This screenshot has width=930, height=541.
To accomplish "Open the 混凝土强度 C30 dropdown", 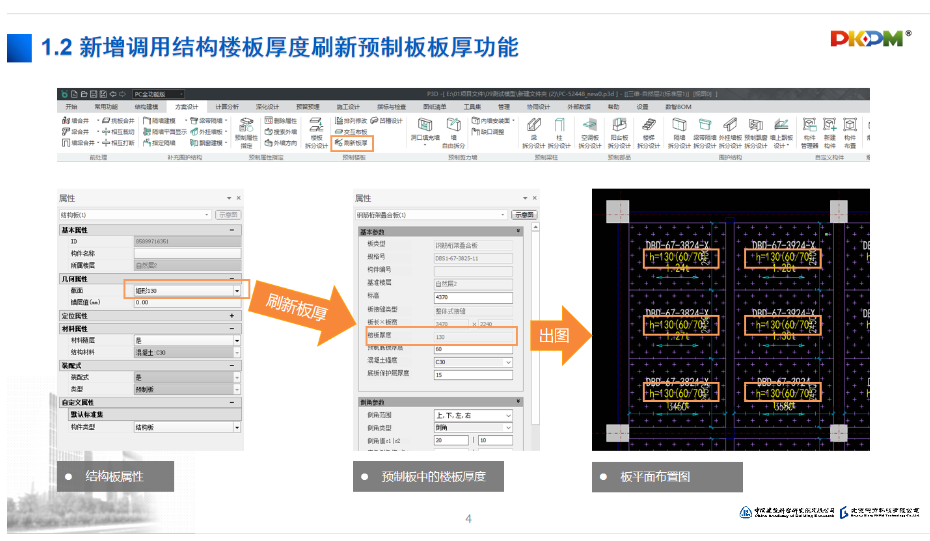I will pos(473,362).
